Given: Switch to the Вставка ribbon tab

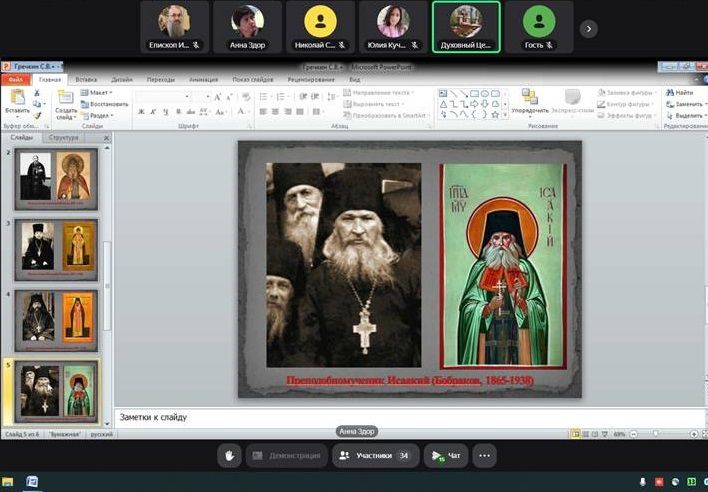Looking at the screenshot, I should [86, 79].
